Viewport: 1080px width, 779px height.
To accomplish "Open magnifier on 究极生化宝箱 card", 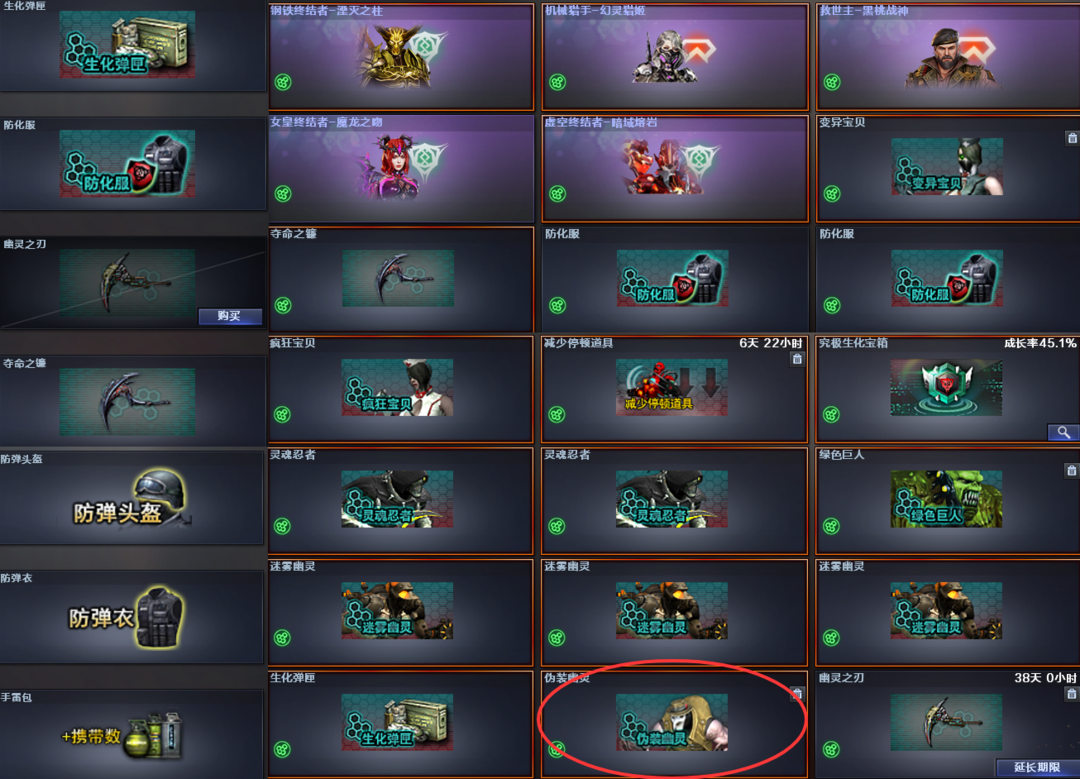I will pos(1063,433).
